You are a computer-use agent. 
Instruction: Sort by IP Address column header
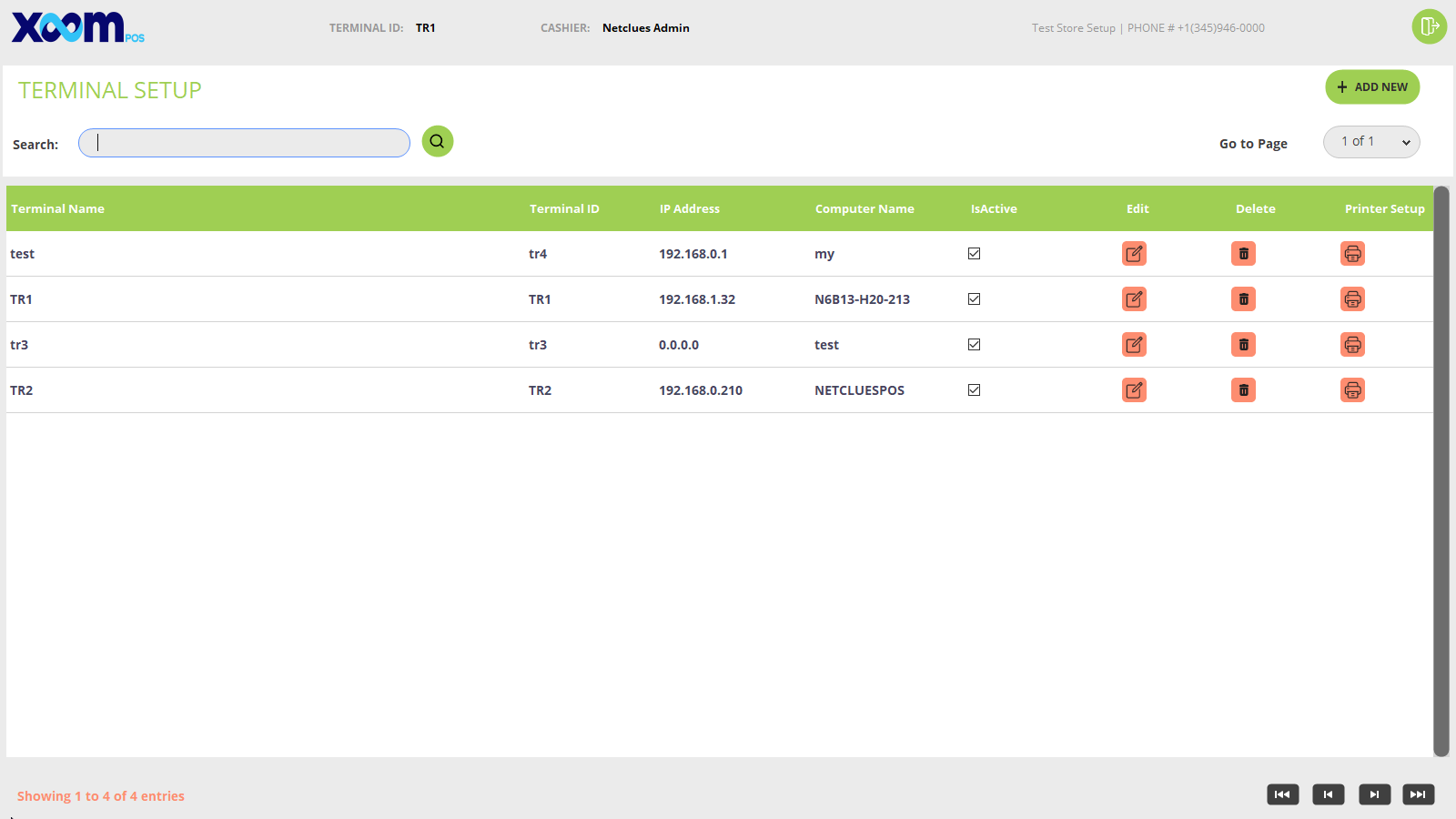[x=689, y=208]
